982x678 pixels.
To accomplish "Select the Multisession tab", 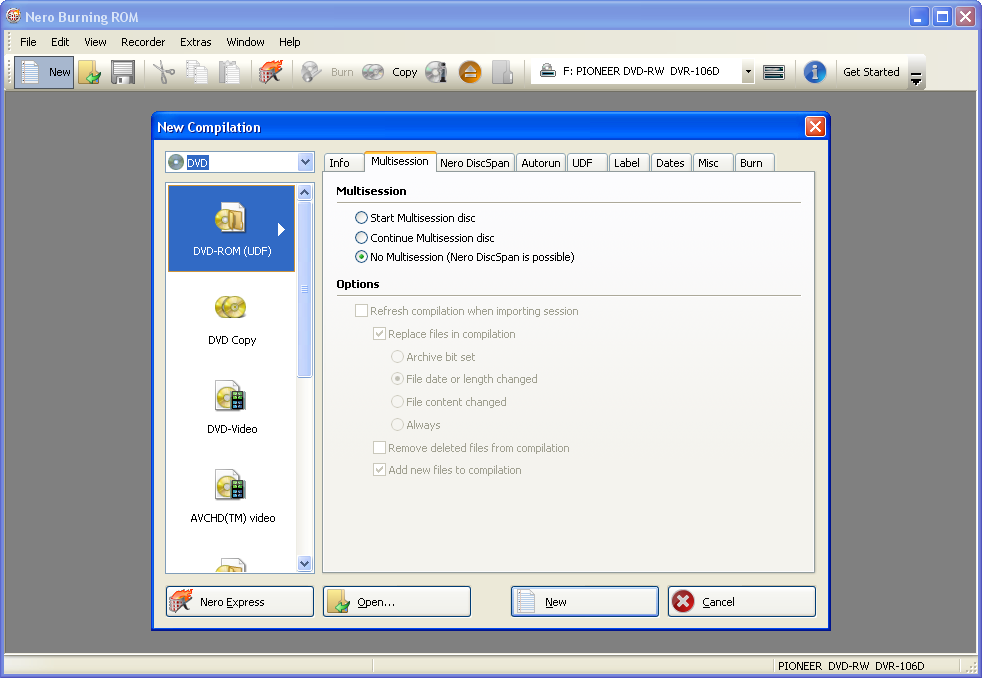I will (x=400, y=162).
